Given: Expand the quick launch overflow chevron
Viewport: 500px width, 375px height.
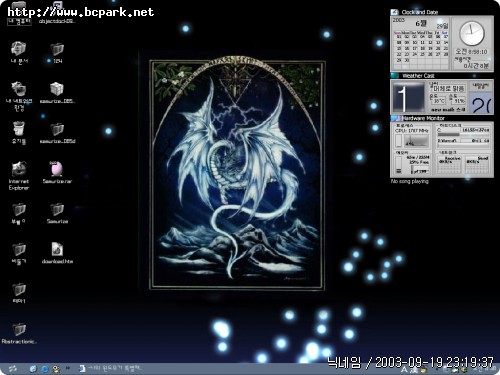Looking at the screenshot, I should [68, 368].
